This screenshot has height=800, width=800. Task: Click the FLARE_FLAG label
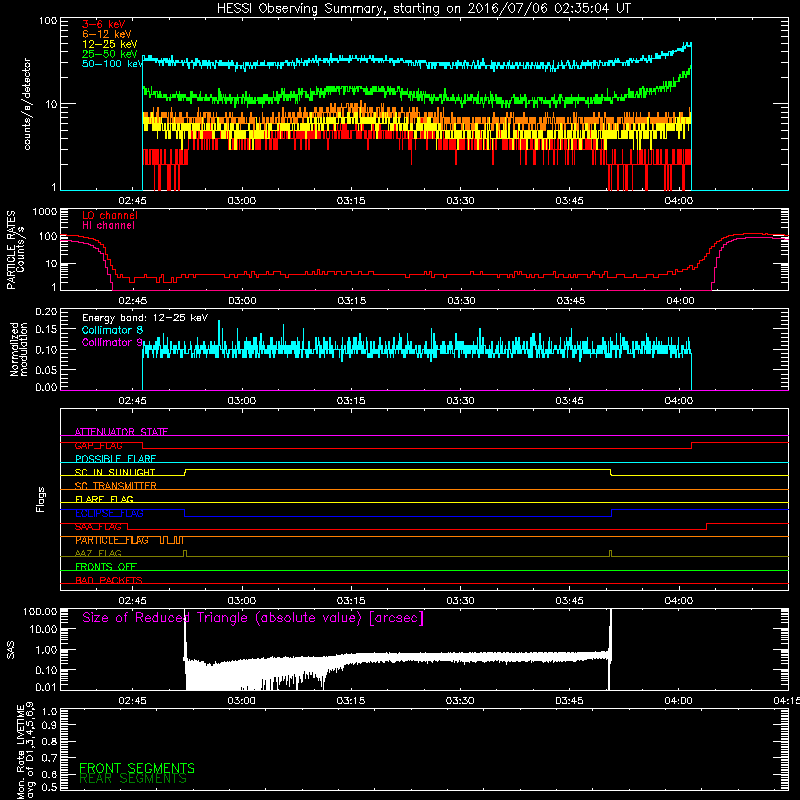pos(104,499)
